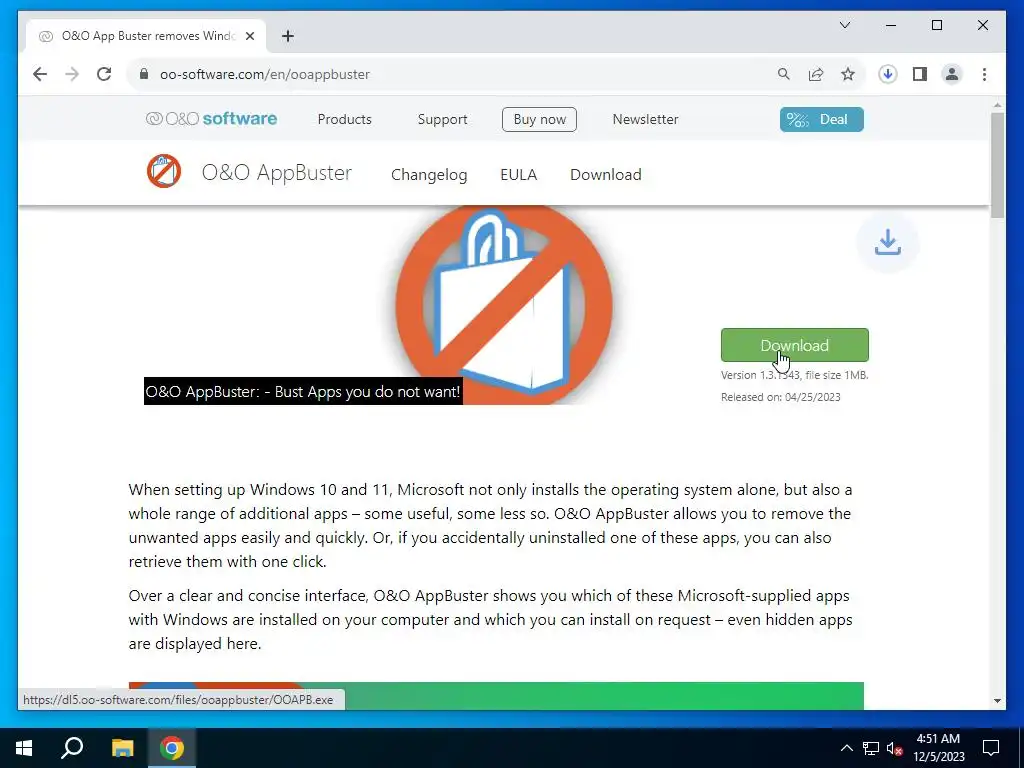1024x768 pixels.
Task: Click the O&O AppBuster title
Action: pos(277,172)
